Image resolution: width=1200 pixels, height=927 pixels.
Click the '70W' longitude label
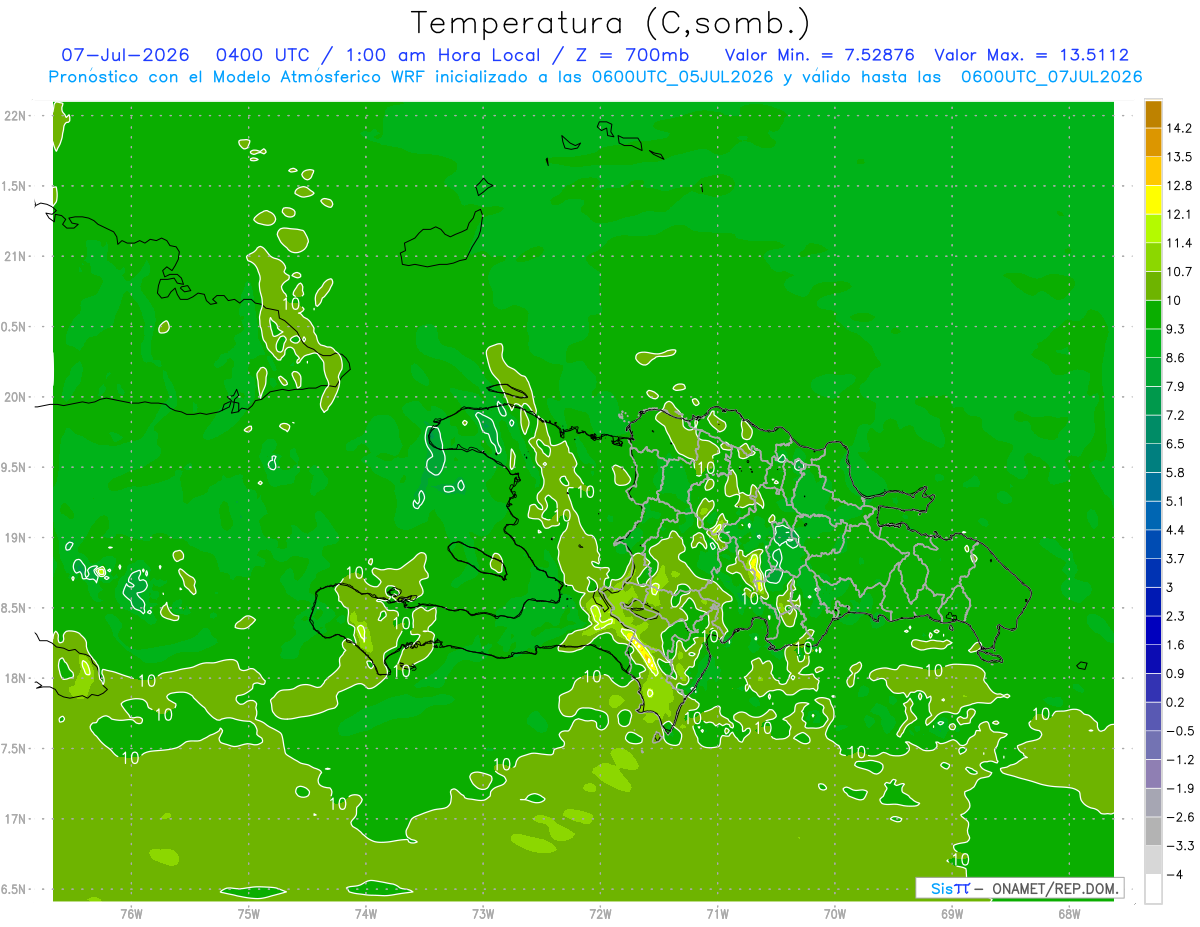[x=835, y=913]
